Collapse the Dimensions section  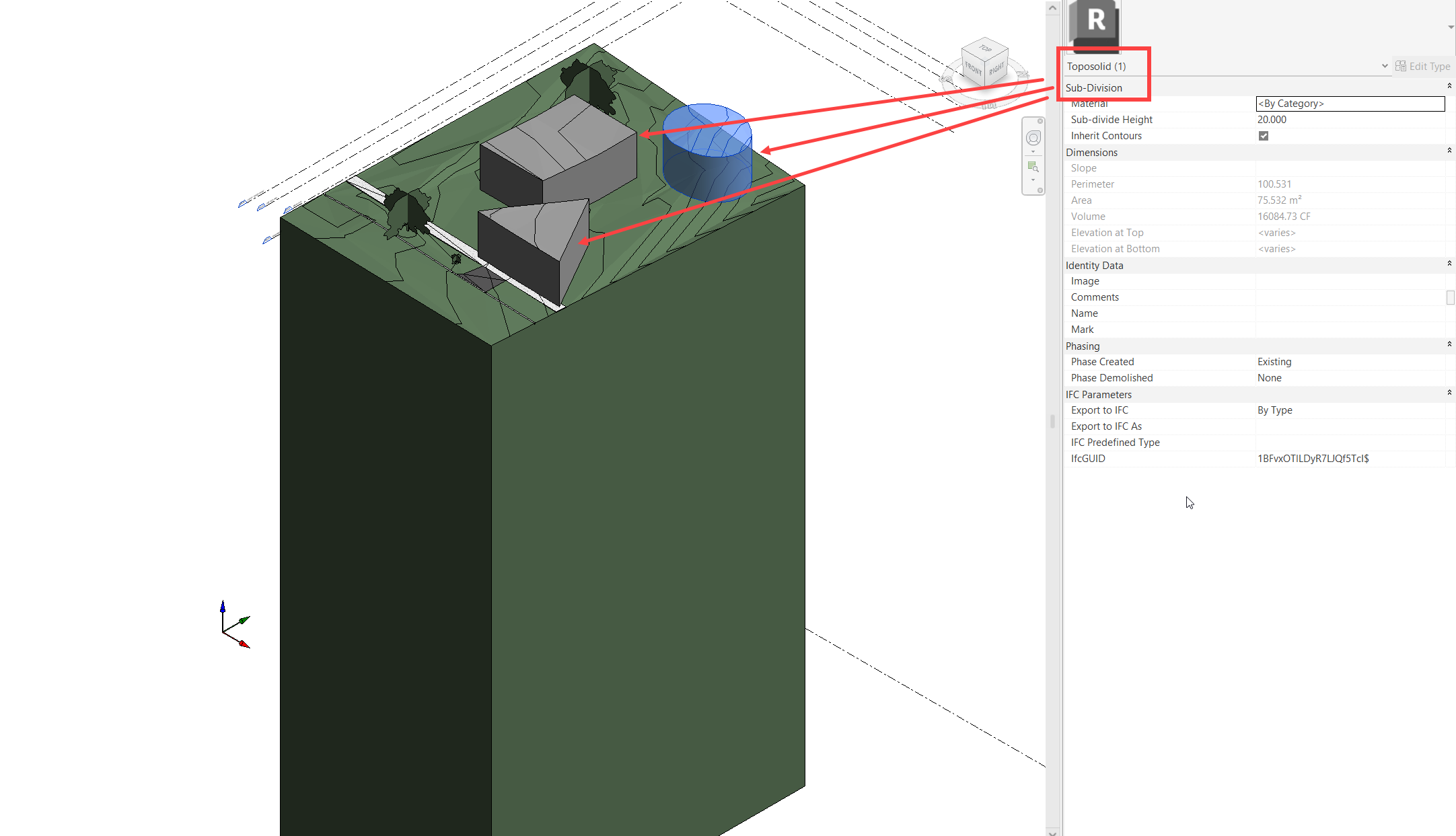[1449, 151]
